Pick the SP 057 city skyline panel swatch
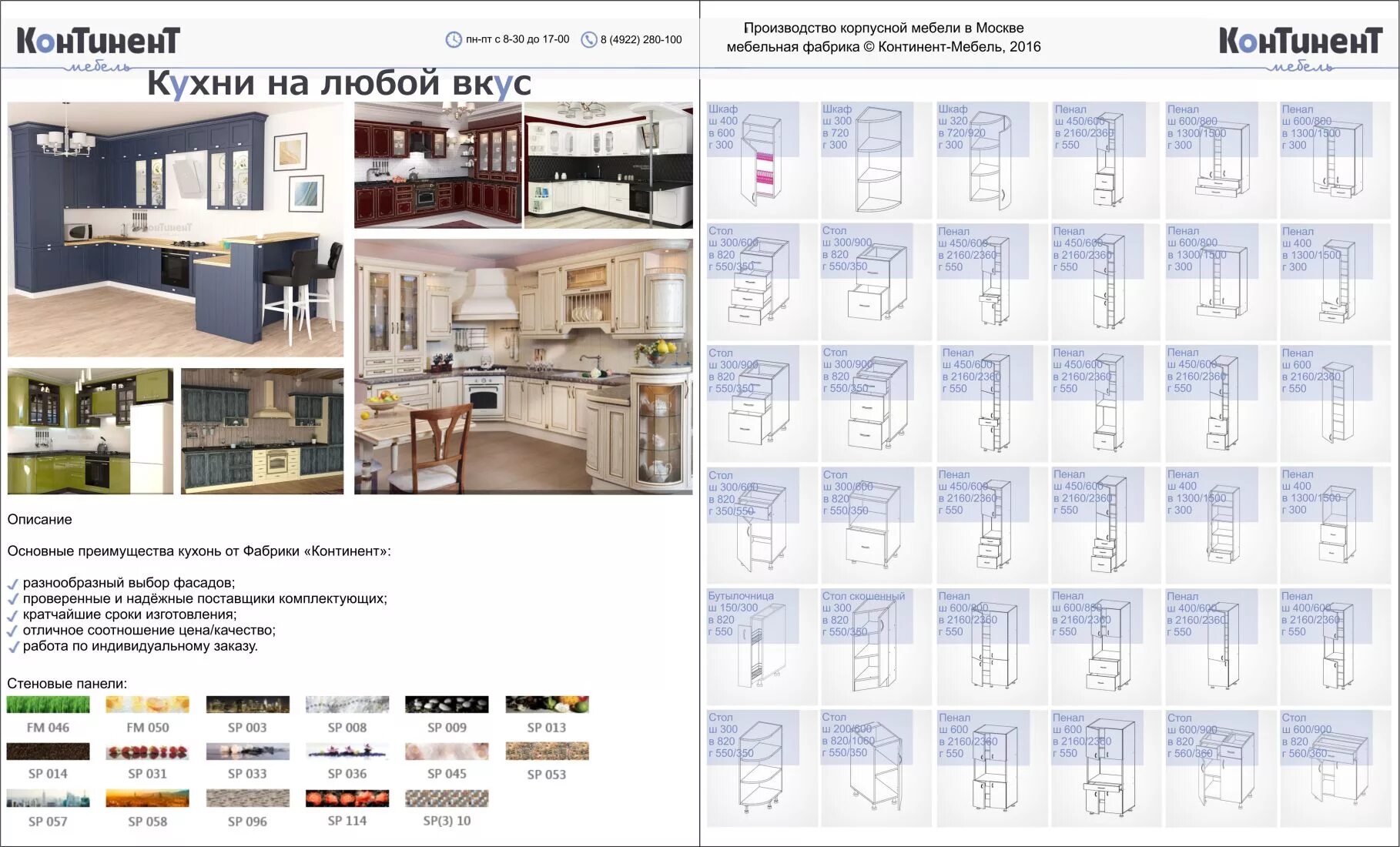 point(48,798)
